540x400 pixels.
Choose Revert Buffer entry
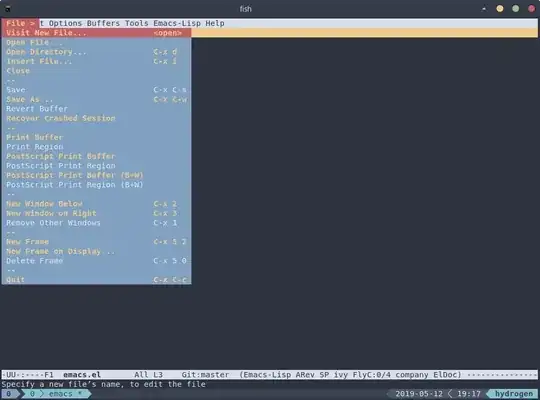(96, 109)
